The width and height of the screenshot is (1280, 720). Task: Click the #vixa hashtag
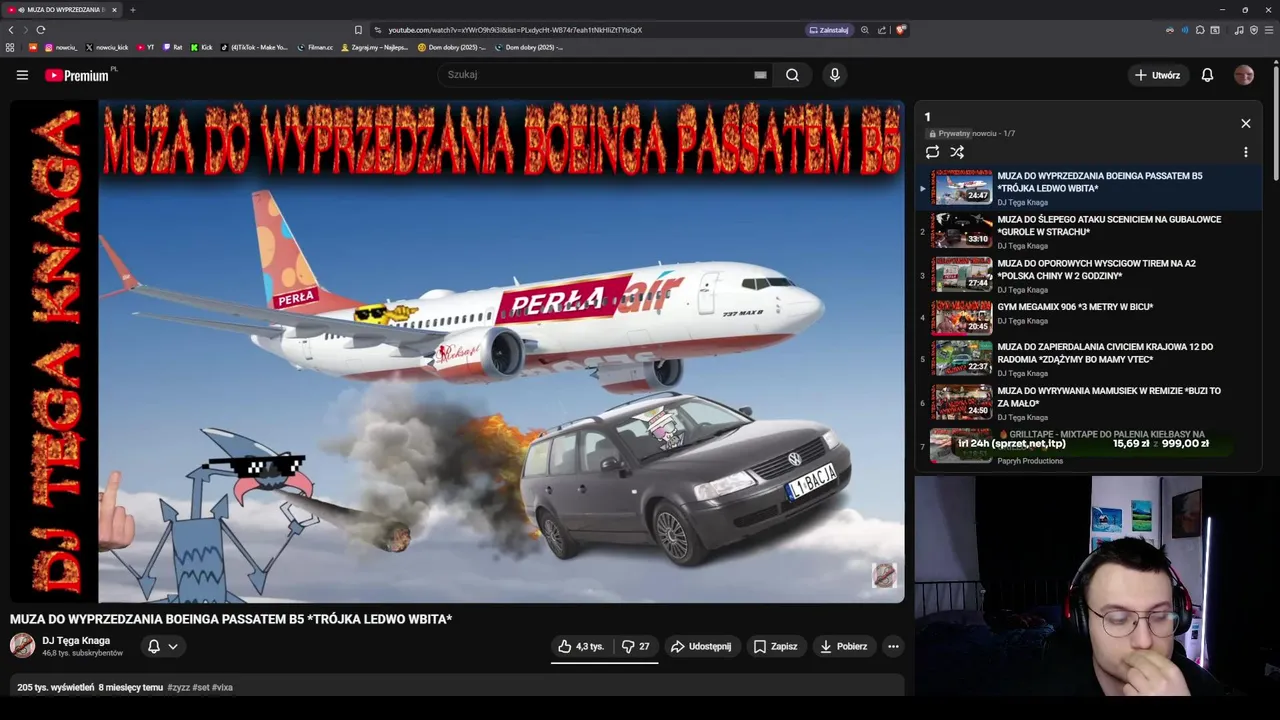(x=222, y=688)
